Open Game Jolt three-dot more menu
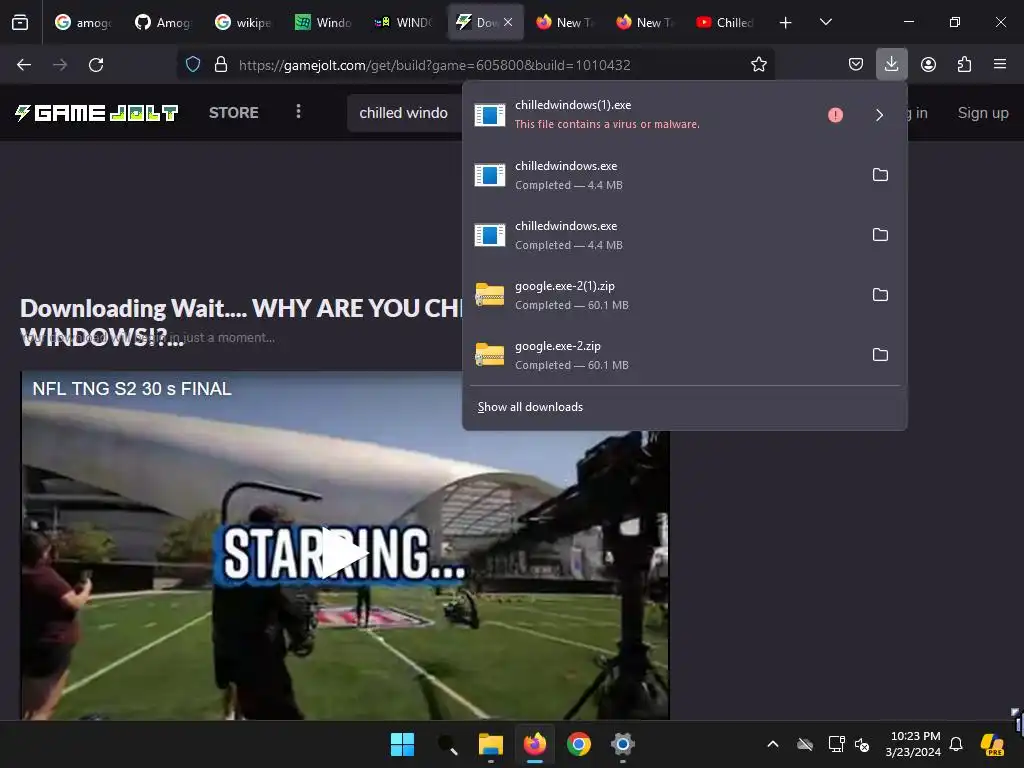Screen dimensions: 1024x768 tap(298, 112)
